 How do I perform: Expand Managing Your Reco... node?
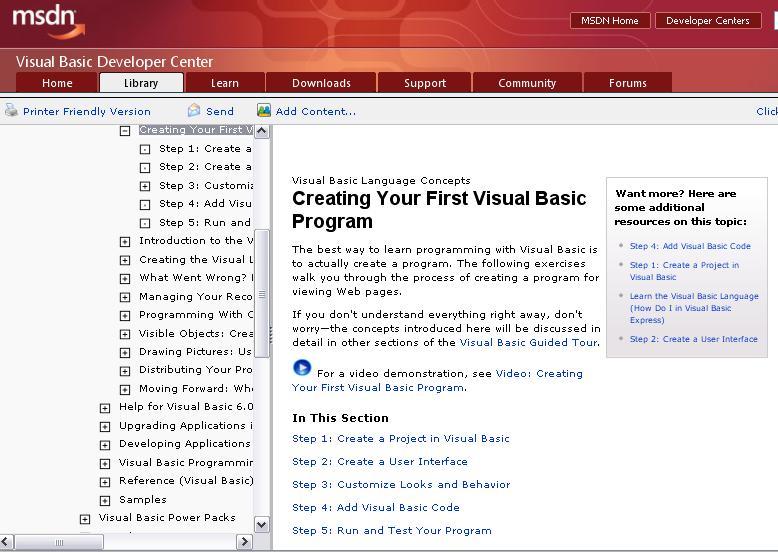tap(125, 297)
